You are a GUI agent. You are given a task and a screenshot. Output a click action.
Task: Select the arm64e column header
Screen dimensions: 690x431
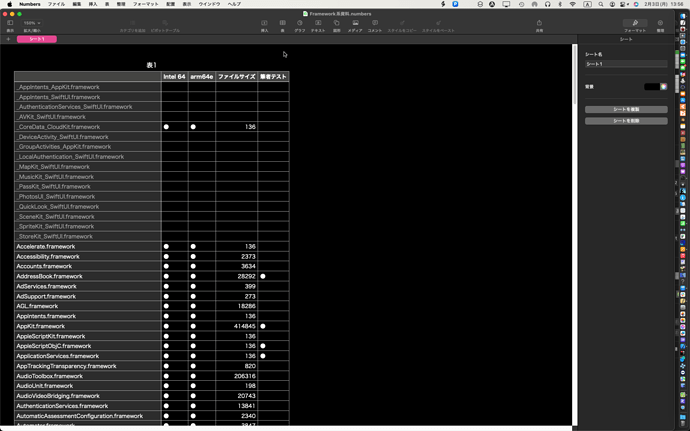click(202, 77)
